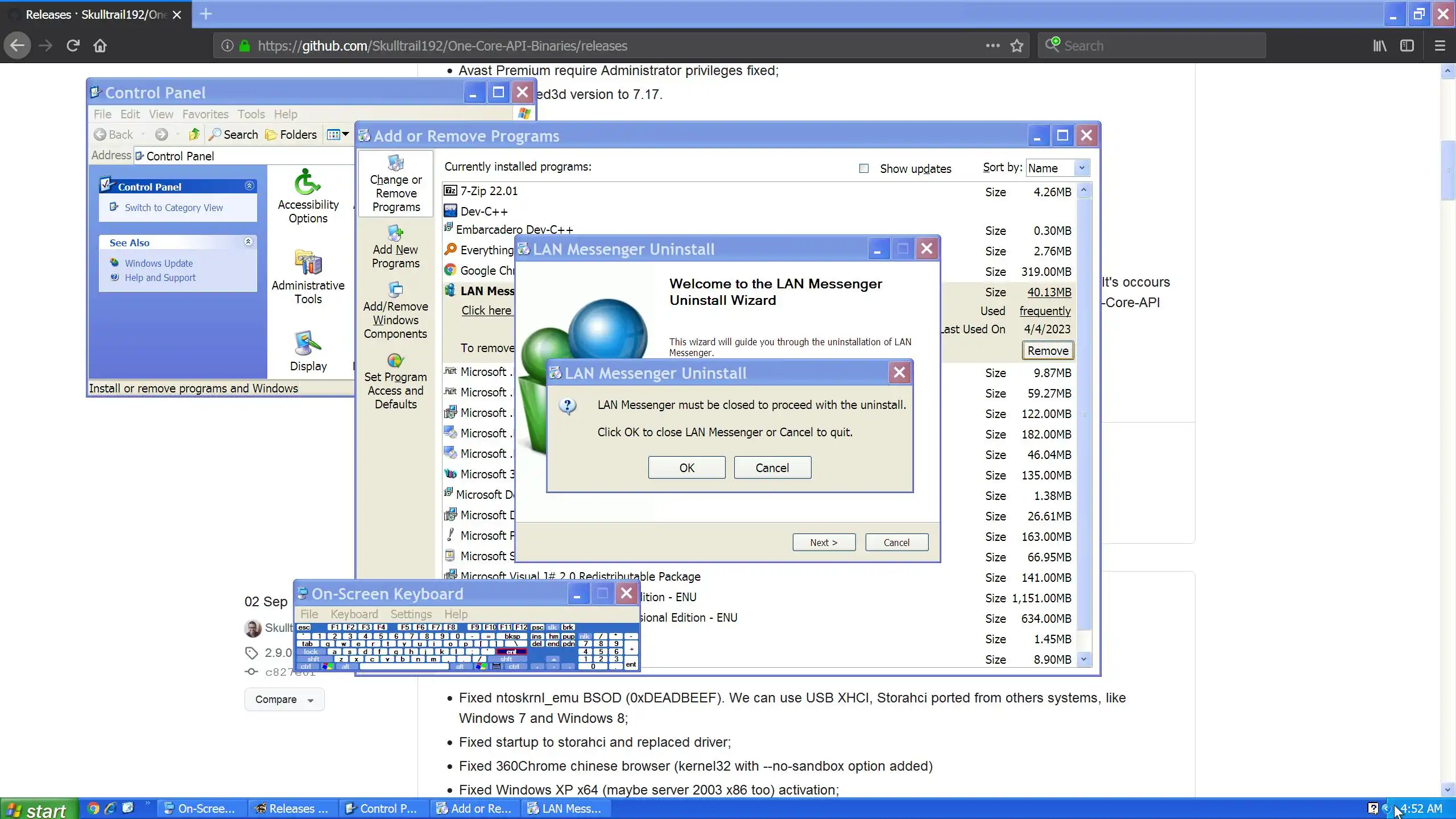Click the Windows Start button

(38, 810)
